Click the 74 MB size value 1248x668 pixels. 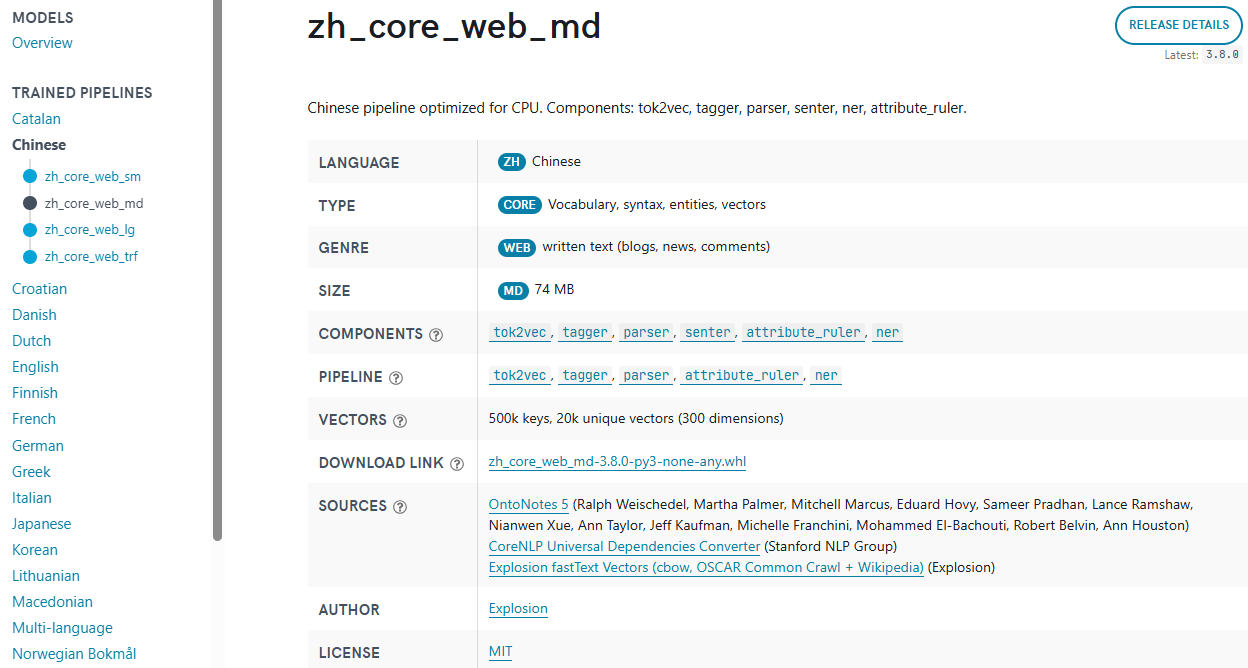554,290
